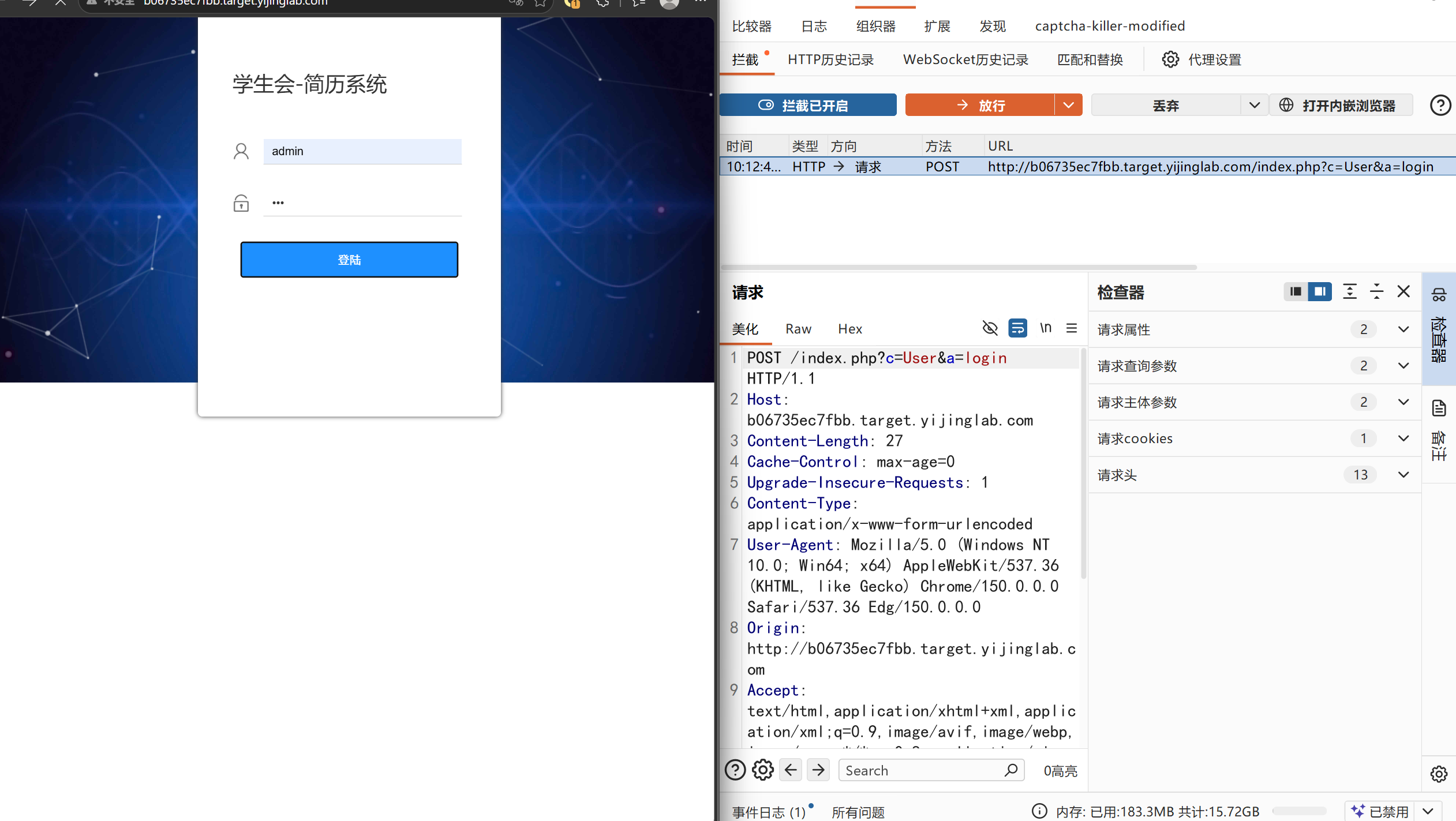The width and height of the screenshot is (1456, 821).
Task: Go to previous search match arrow
Action: click(791, 770)
